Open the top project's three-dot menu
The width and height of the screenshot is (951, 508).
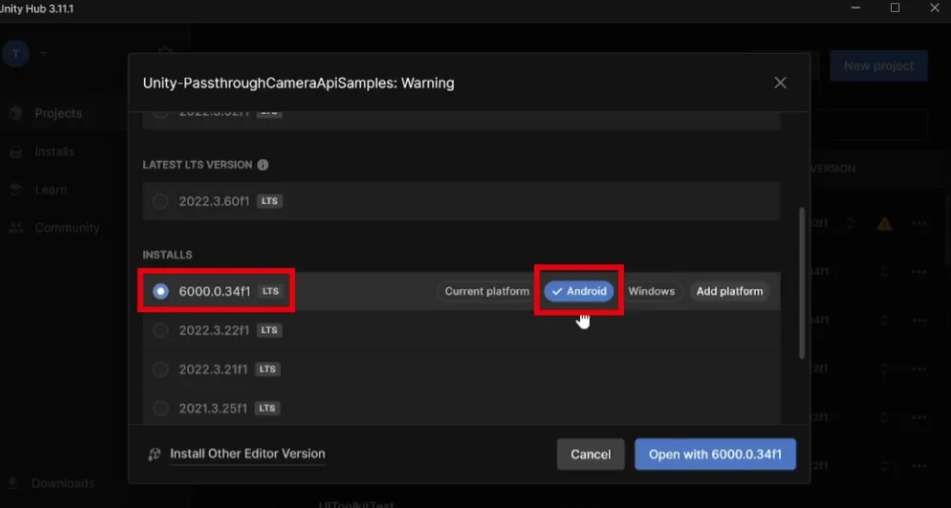pyautogui.click(x=919, y=224)
